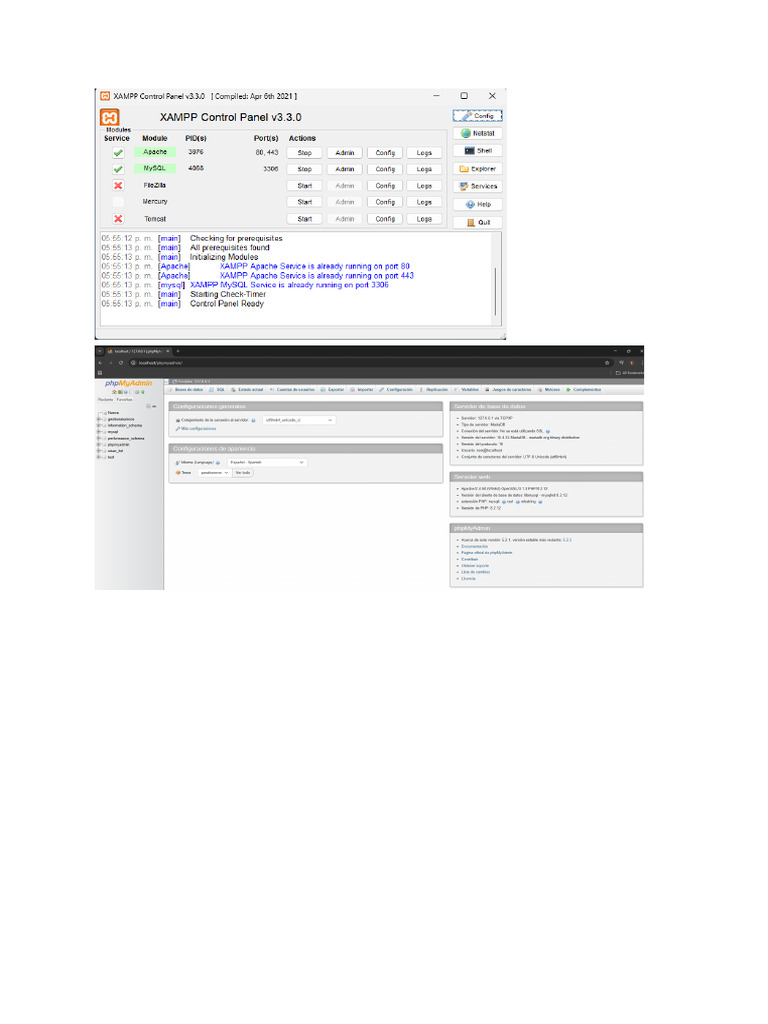This screenshot has height=1024, width=768.
Task: Open Tomcat Config dropdown
Action: (385, 219)
